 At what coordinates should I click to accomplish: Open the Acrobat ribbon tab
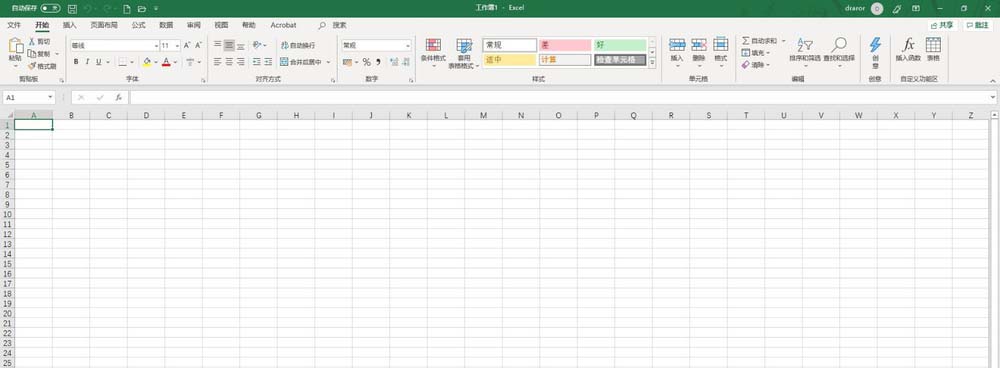pos(283,25)
